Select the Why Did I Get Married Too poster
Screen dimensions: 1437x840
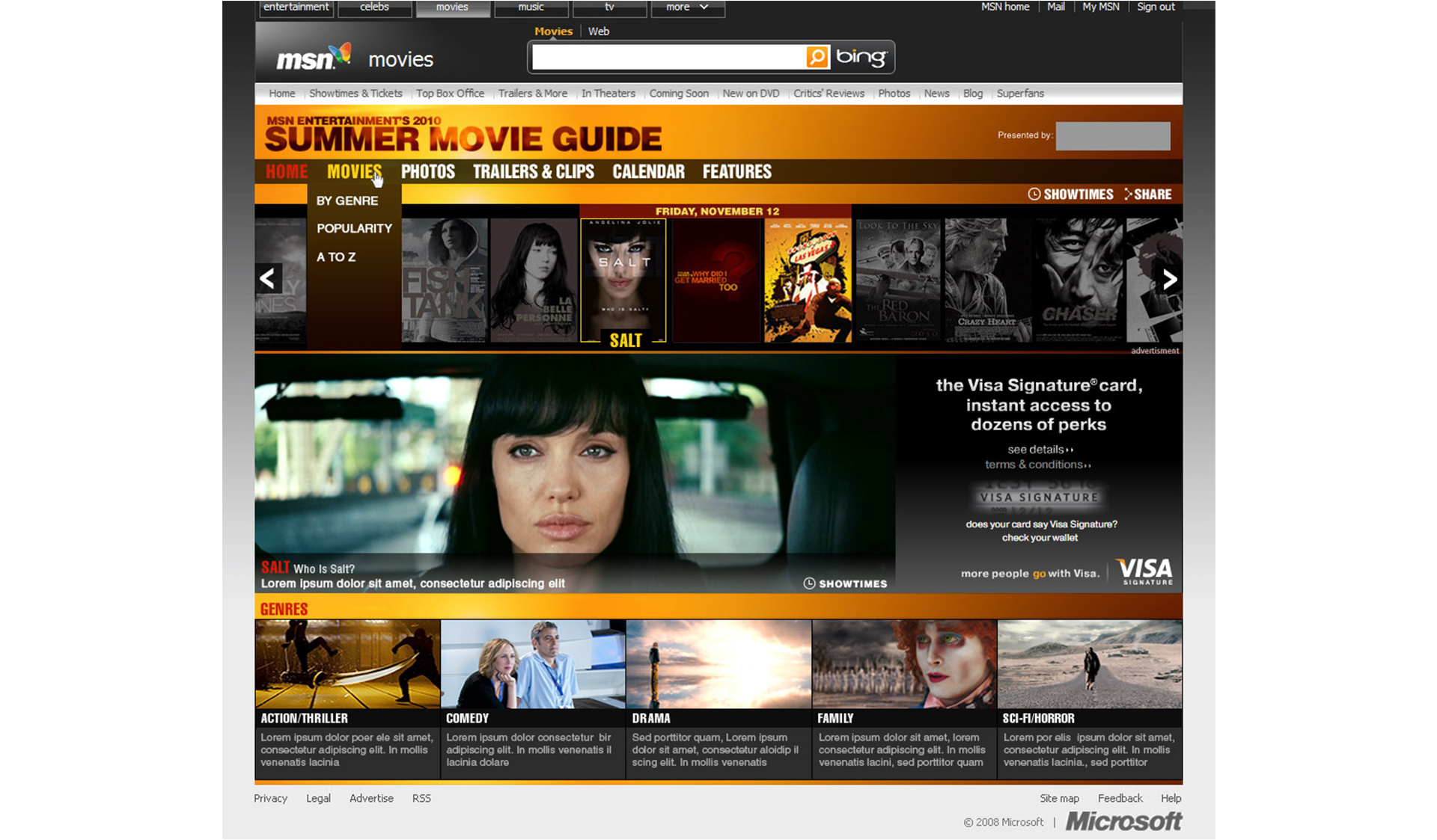coord(716,280)
